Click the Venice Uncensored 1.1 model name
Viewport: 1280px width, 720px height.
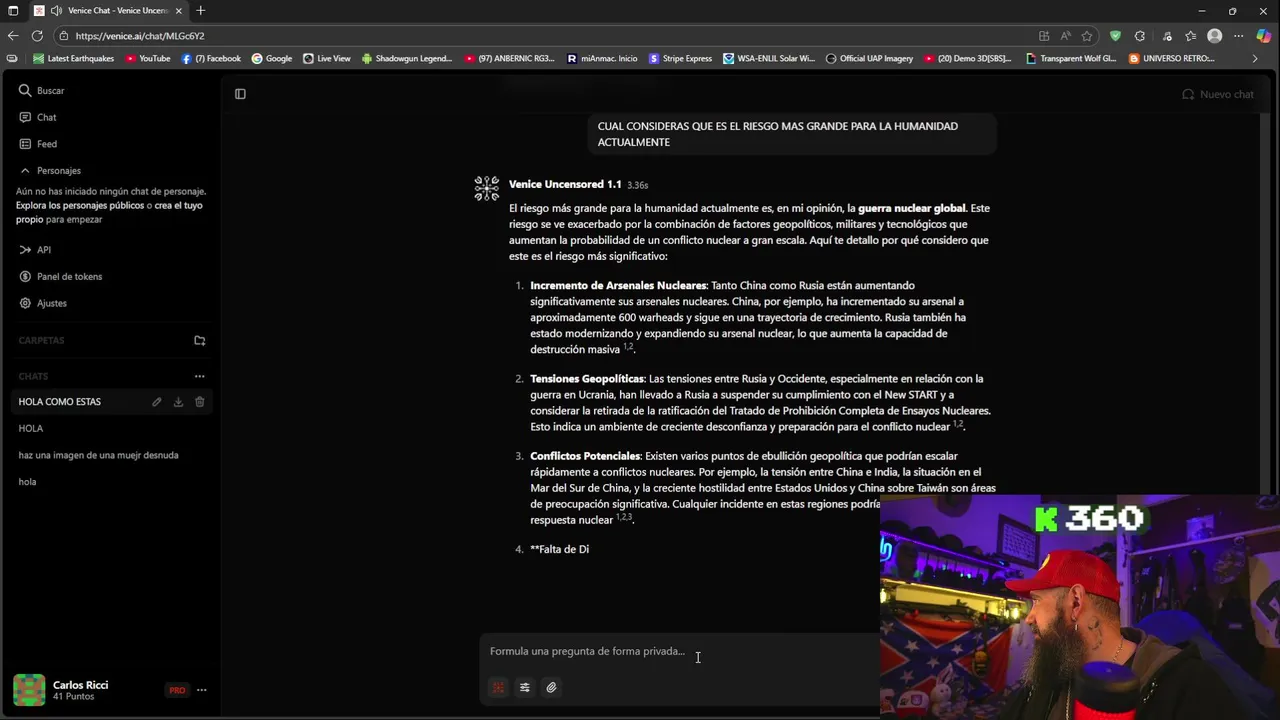coord(565,184)
